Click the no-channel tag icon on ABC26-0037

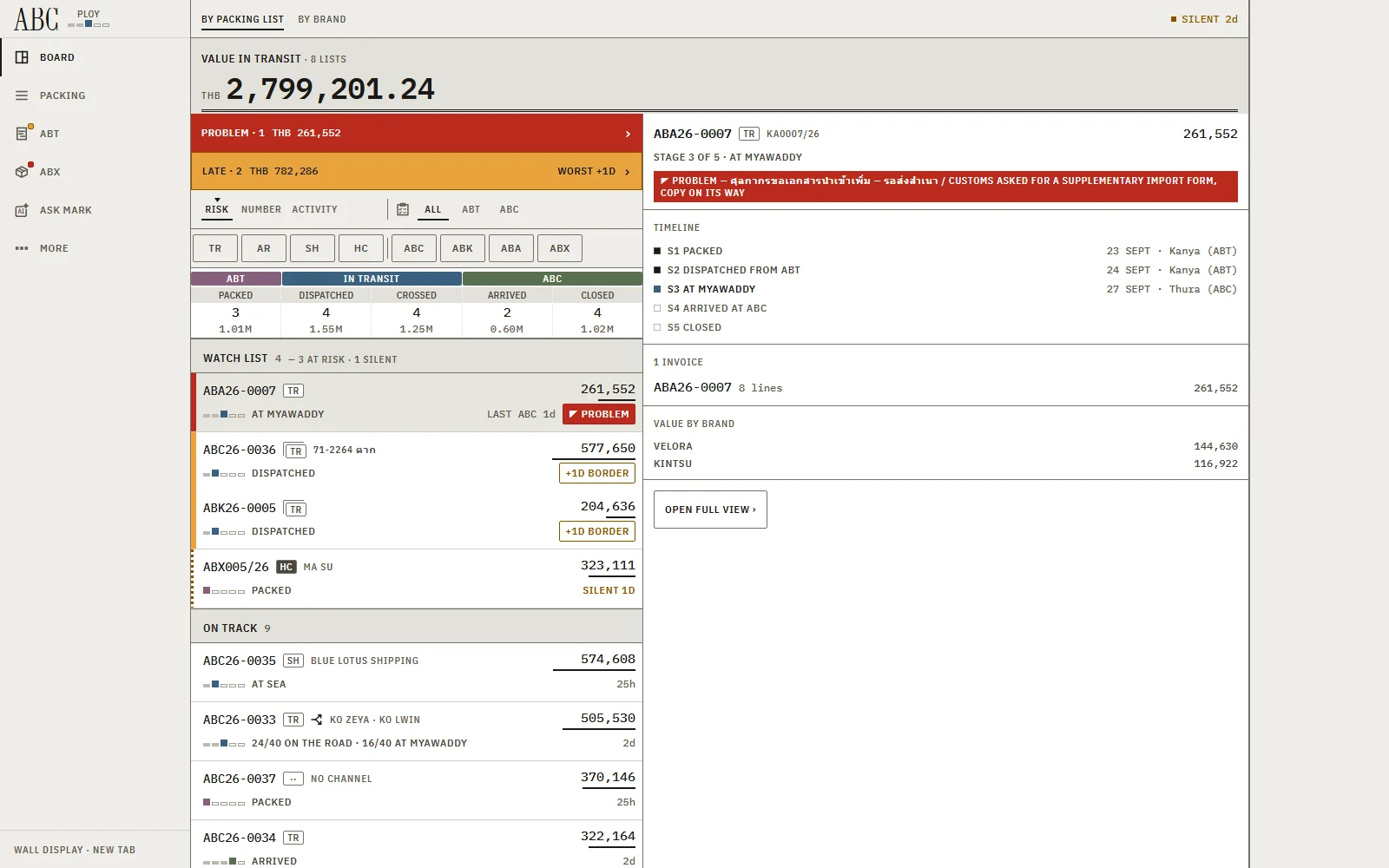tap(293, 779)
